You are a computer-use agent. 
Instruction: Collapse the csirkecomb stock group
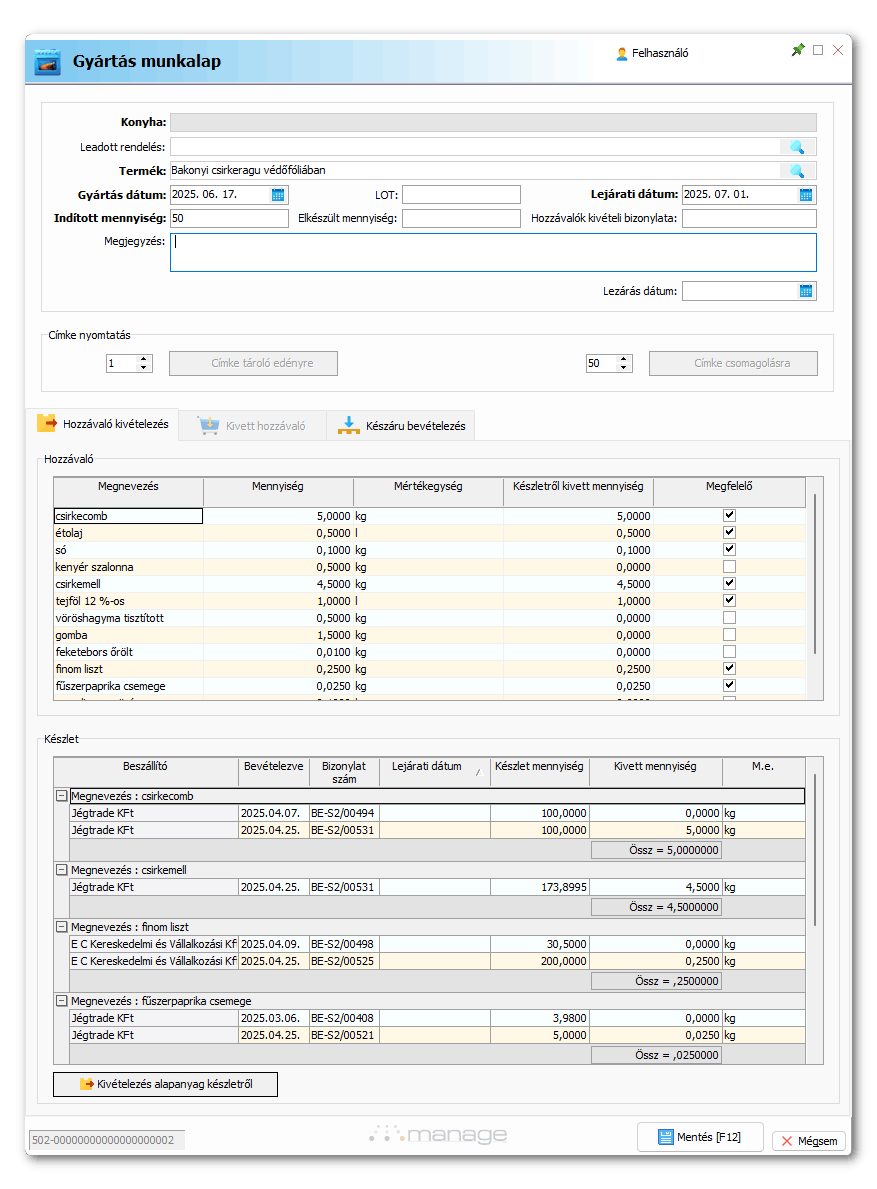tap(61, 796)
